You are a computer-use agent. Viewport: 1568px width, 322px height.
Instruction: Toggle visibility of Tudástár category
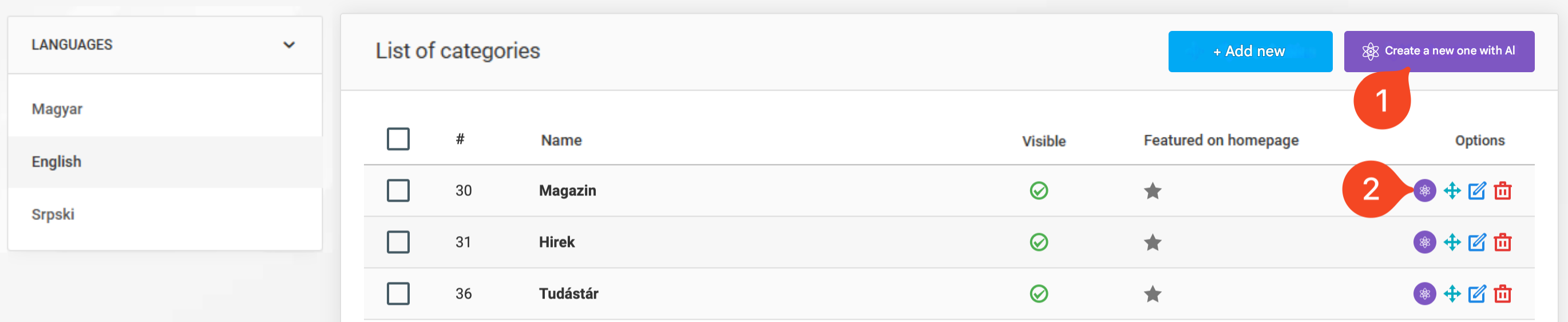pos(1039,294)
